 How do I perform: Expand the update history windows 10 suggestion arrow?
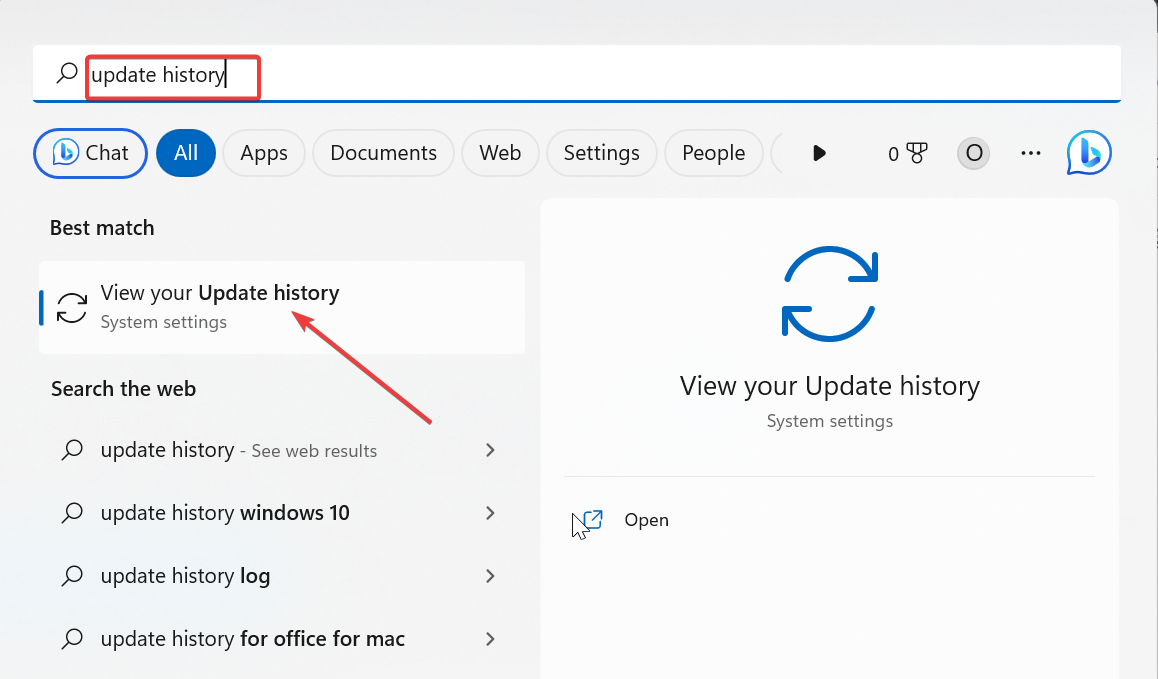click(x=490, y=513)
